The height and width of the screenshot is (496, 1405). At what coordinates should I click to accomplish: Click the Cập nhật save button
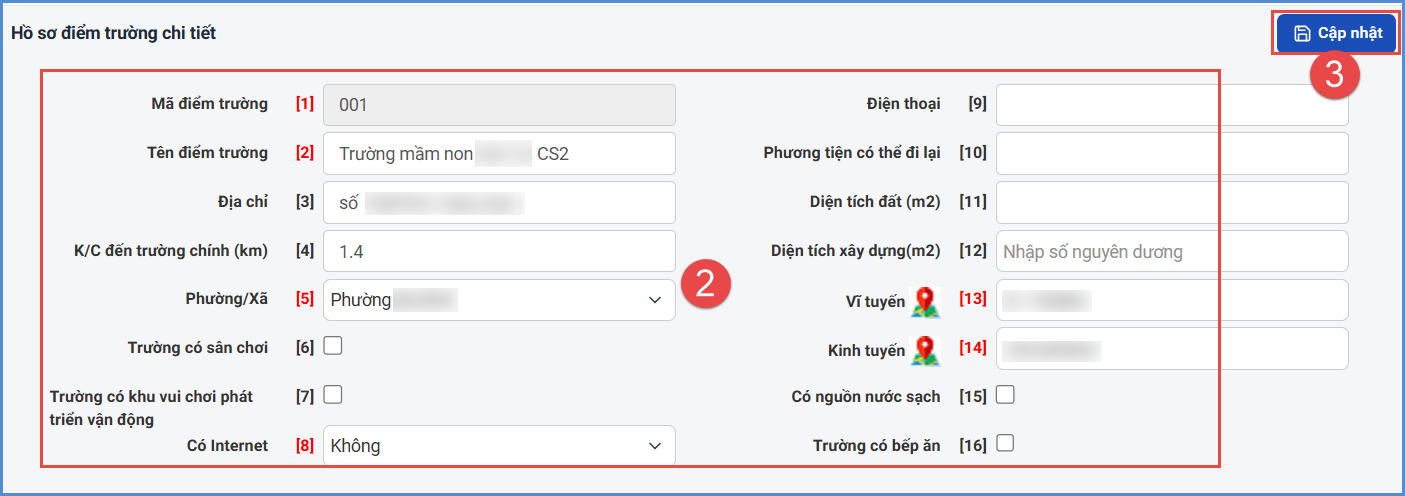1336,33
